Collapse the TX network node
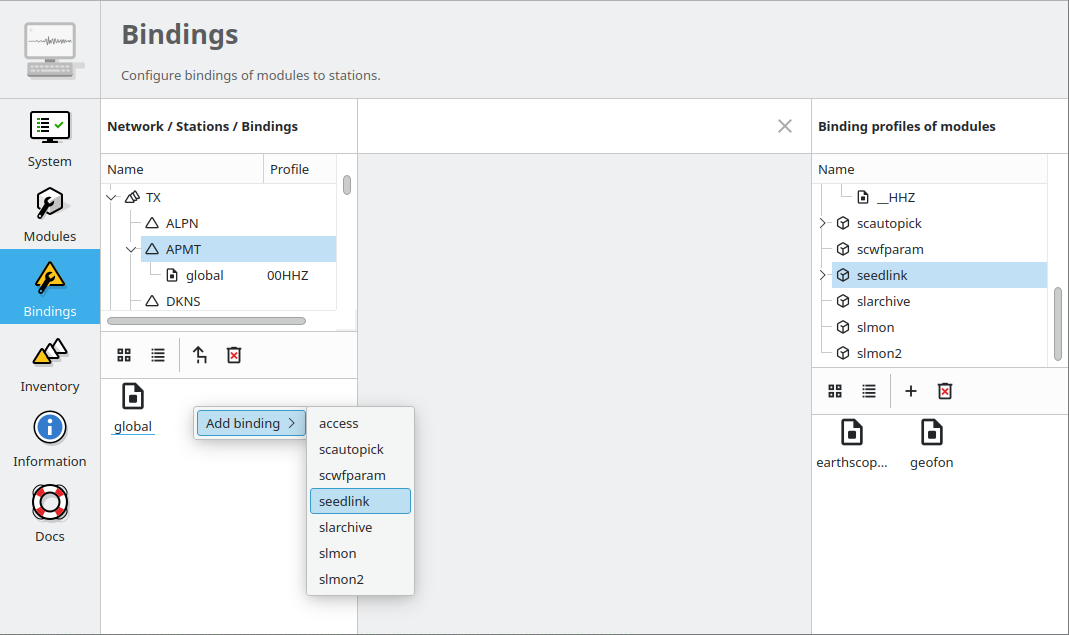The height and width of the screenshot is (635, 1069). [111, 198]
